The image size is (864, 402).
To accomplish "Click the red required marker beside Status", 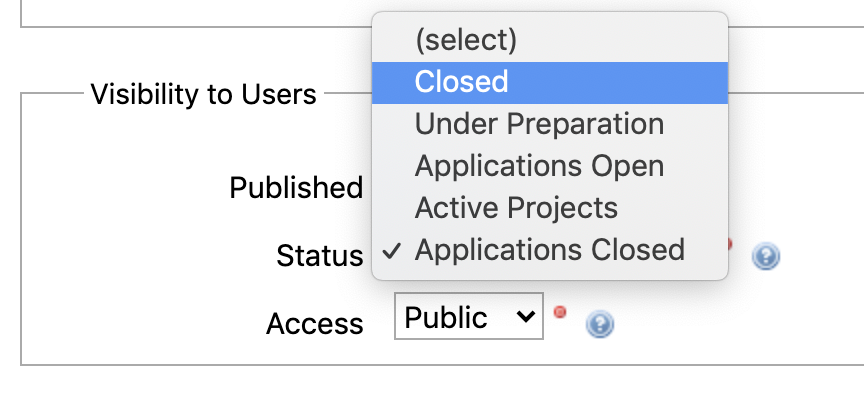I will point(728,245).
